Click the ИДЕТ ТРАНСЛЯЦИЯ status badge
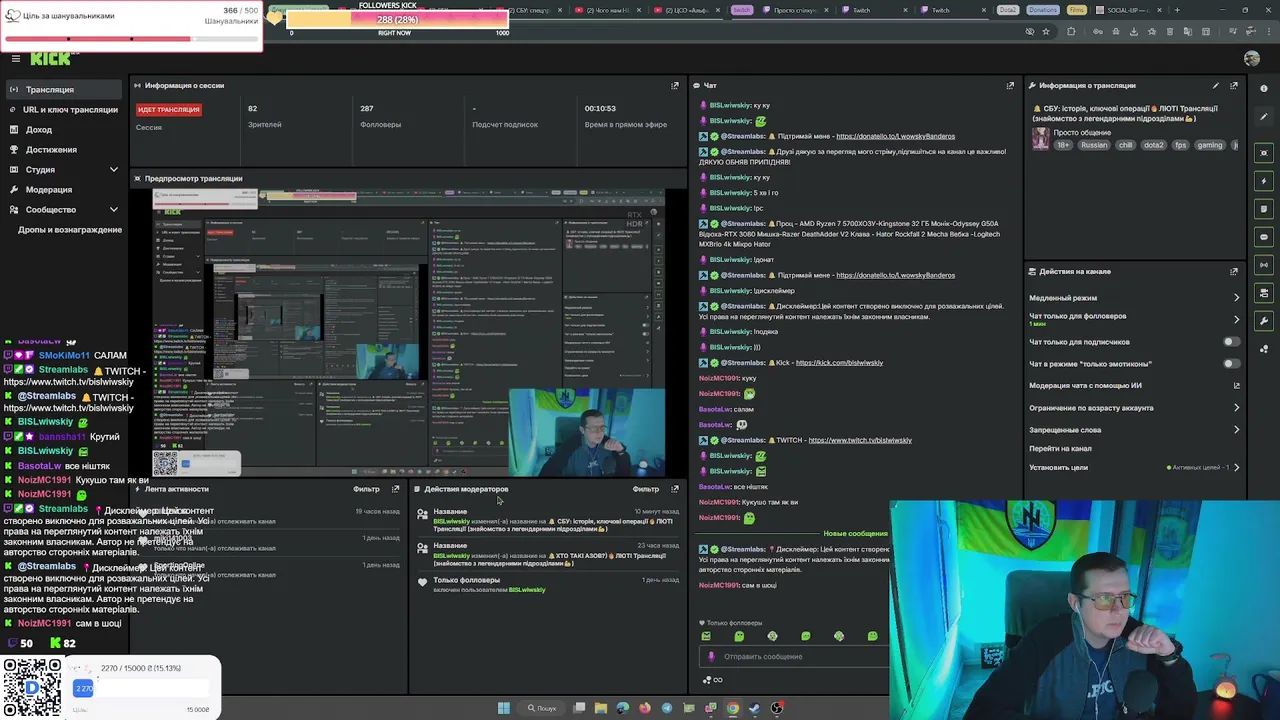This screenshot has width=1280, height=720. tap(169, 109)
